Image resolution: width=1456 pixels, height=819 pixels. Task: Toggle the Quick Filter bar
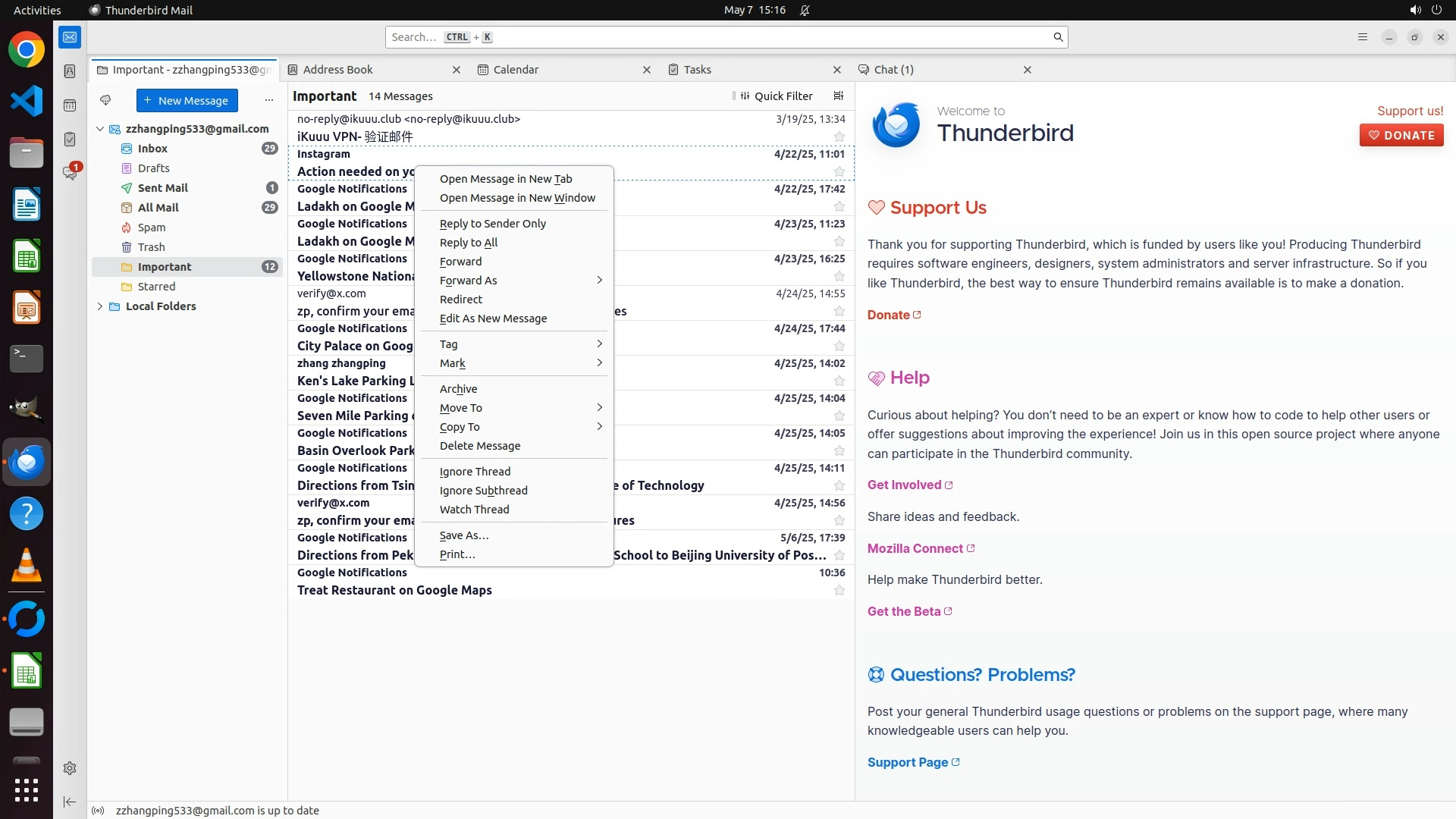pos(776,96)
